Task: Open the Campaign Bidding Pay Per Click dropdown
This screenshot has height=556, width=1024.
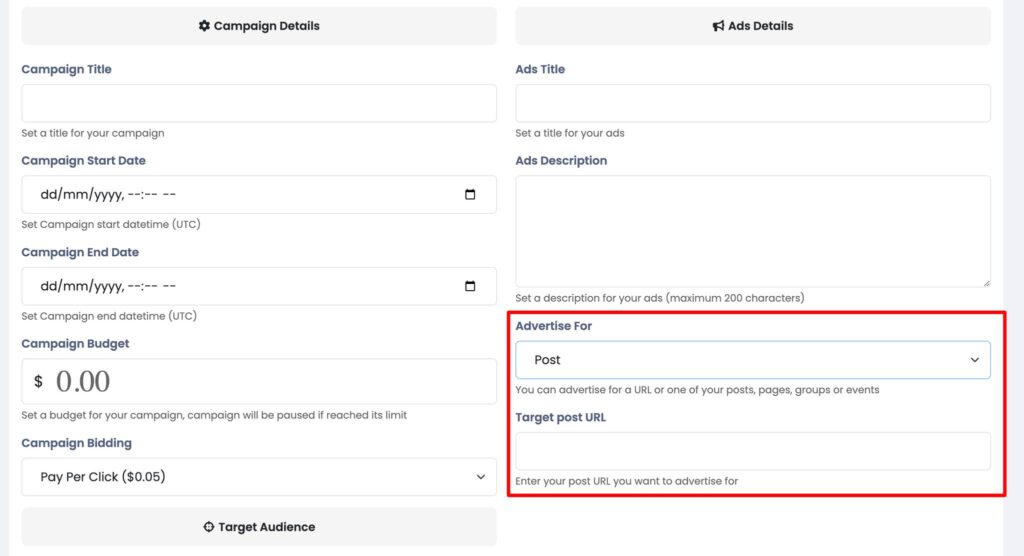Action: point(259,476)
